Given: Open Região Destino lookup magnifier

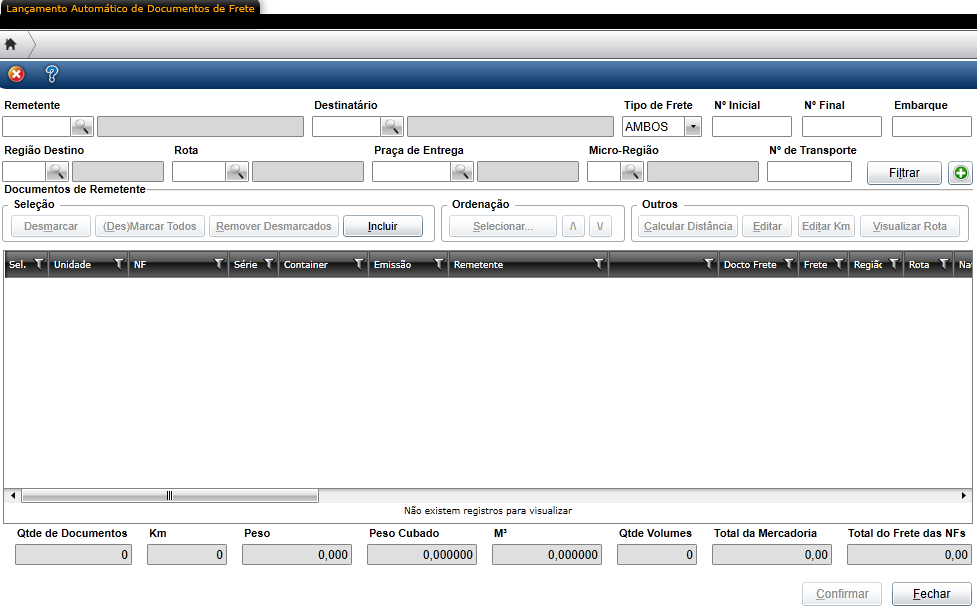Looking at the screenshot, I should pyautogui.click(x=57, y=171).
